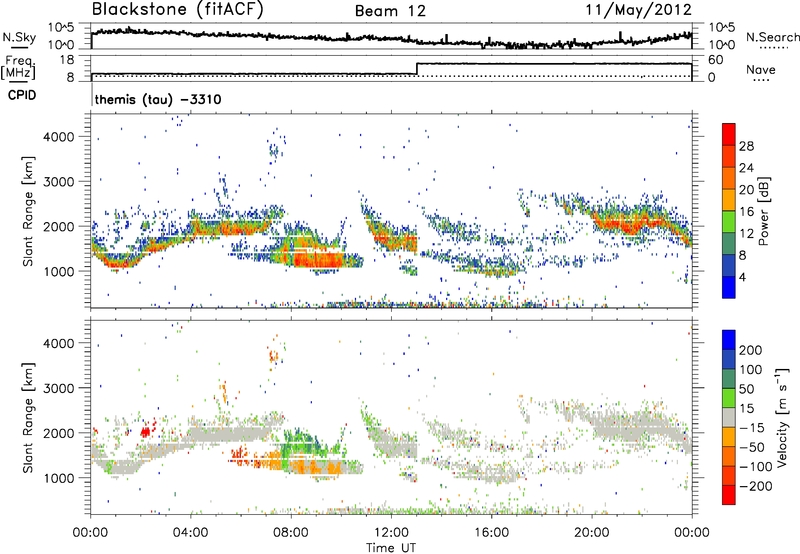Select the "themis (tau) -3310" text
Screen dimensions: 800x554
[x=158, y=99]
